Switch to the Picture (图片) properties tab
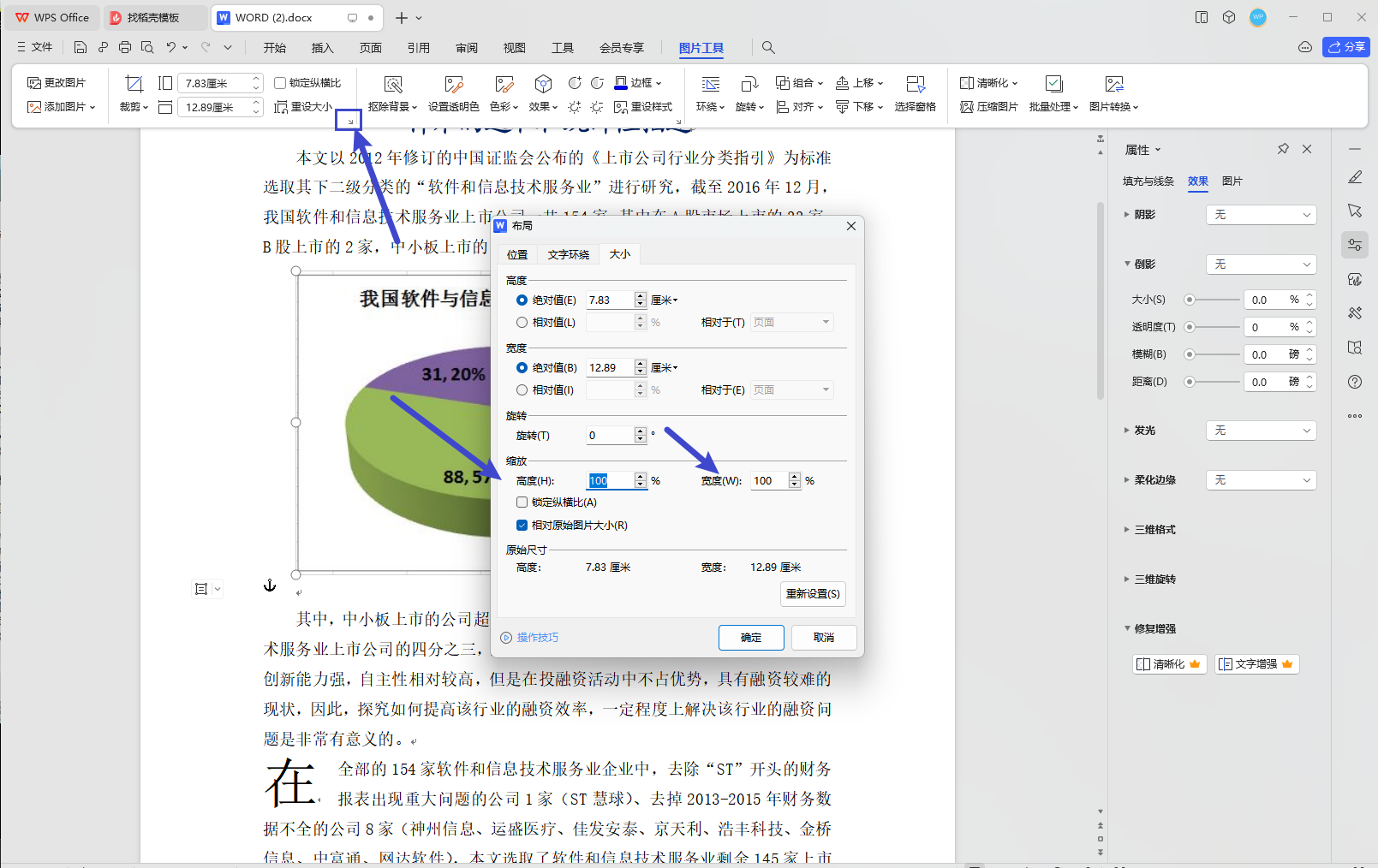1378x868 pixels. (x=1232, y=181)
